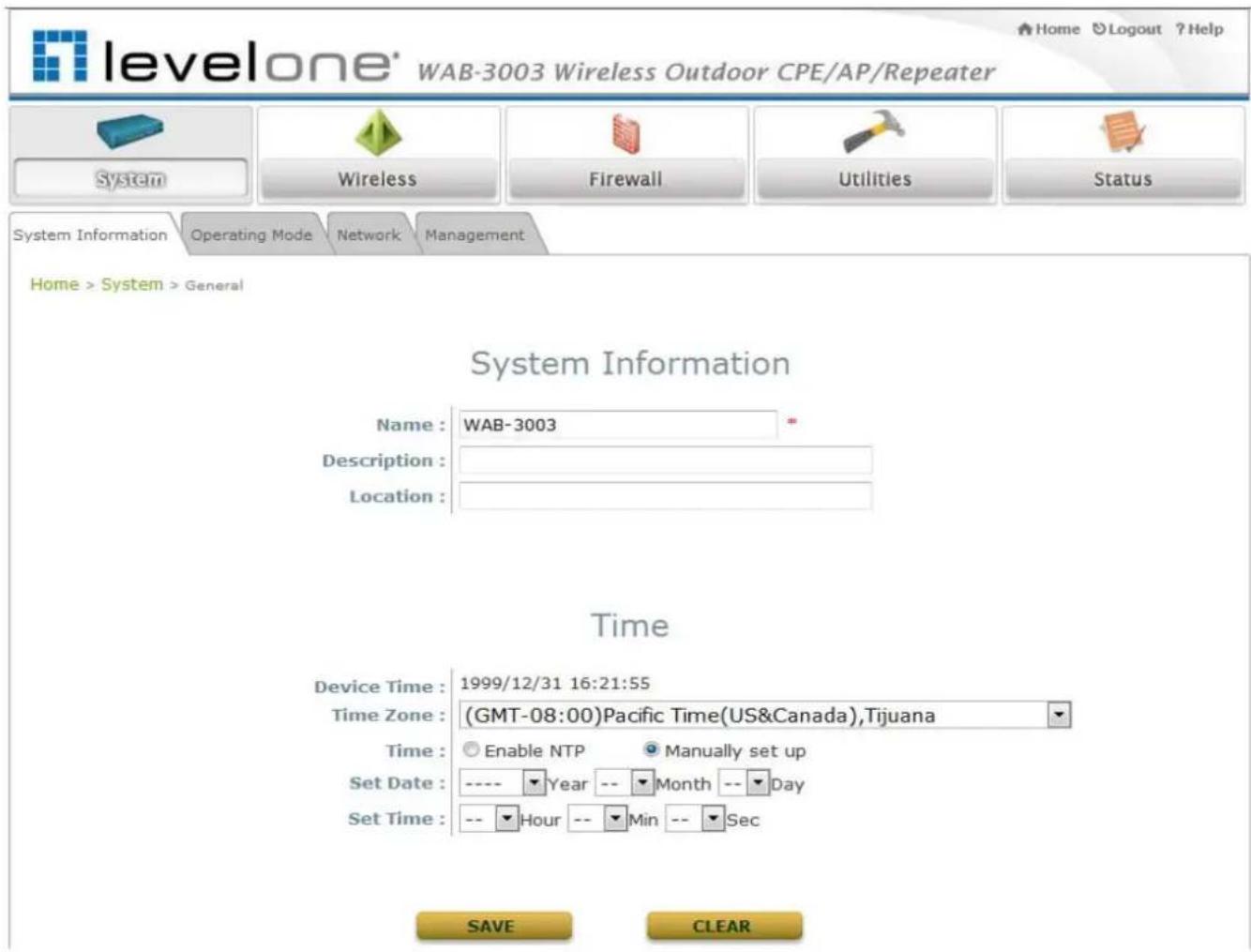Click System in the breadcrumb
The width and height of the screenshot is (1251, 952).
tap(132, 284)
